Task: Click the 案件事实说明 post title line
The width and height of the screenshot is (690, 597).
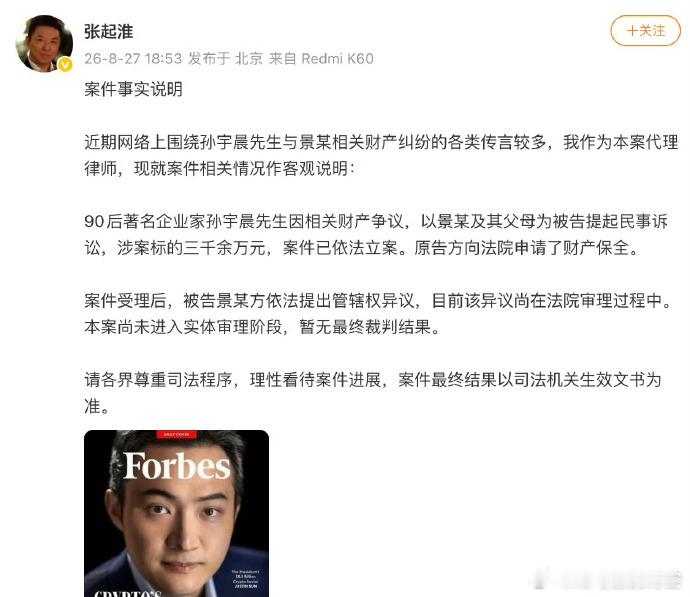Action: click(x=133, y=89)
